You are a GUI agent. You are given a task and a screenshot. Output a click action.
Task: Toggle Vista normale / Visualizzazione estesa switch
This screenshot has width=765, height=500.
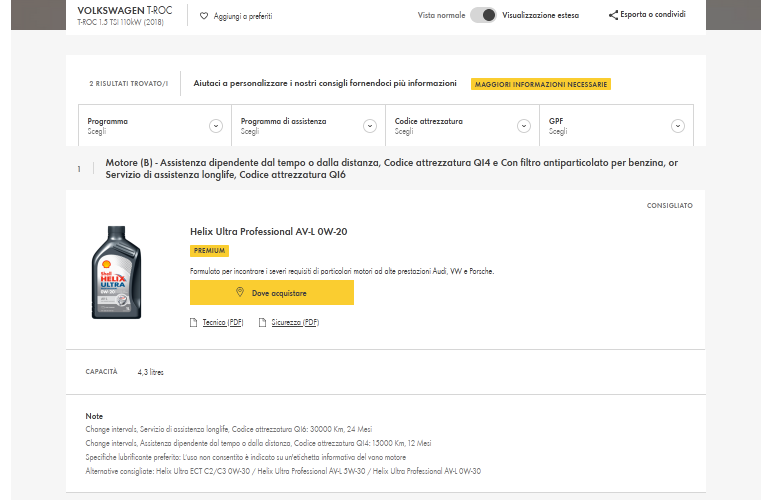[483, 15]
